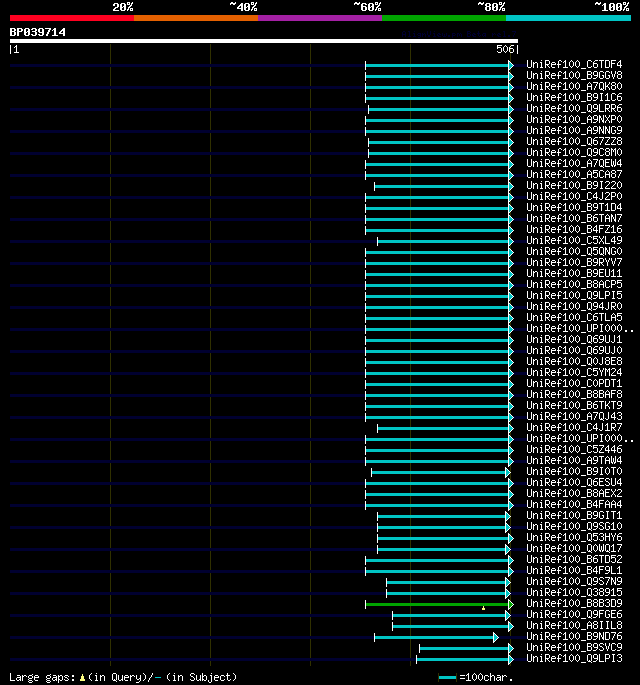Select the UniRef100_Q0WQ17 label
This screenshot has width=640, height=685.
pyautogui.click(x=574, y=548)
